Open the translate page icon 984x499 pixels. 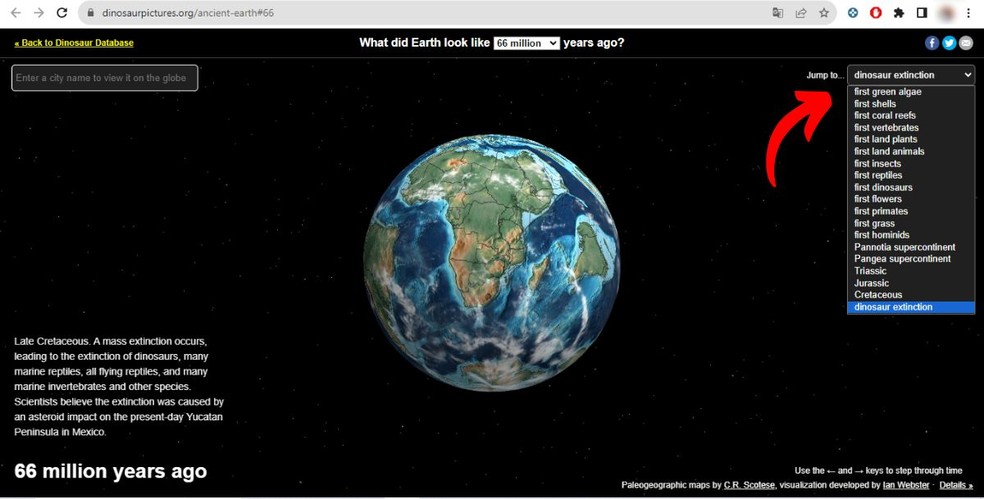(778, 13)
